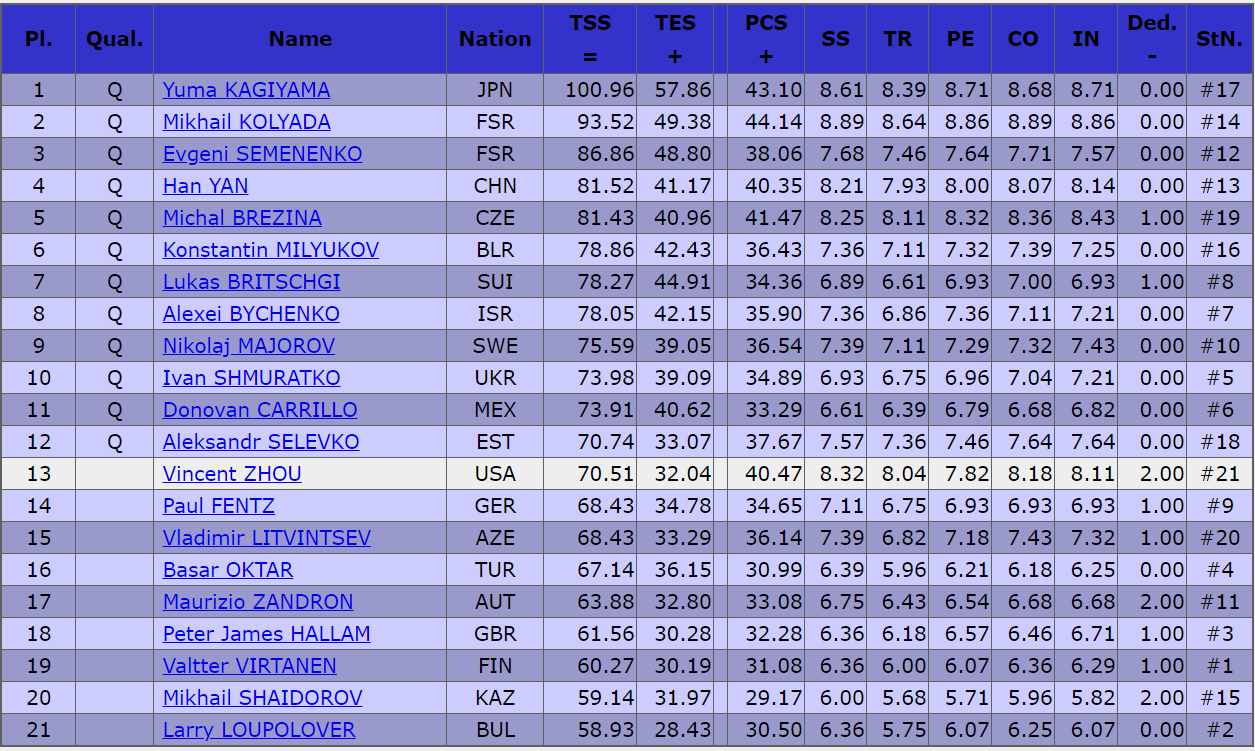Open Maurizio ZANDRON's page
The width and height of the screenshot is (1255, 751).
pos(258,602)
